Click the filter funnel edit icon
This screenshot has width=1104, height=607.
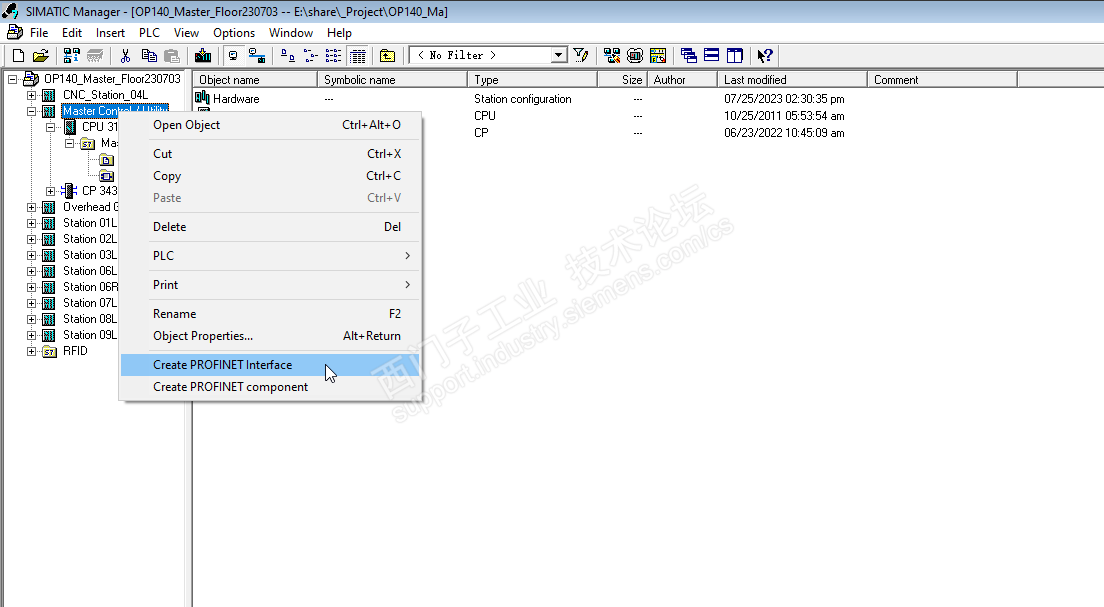pyautogui.click(x=581, y=55)
